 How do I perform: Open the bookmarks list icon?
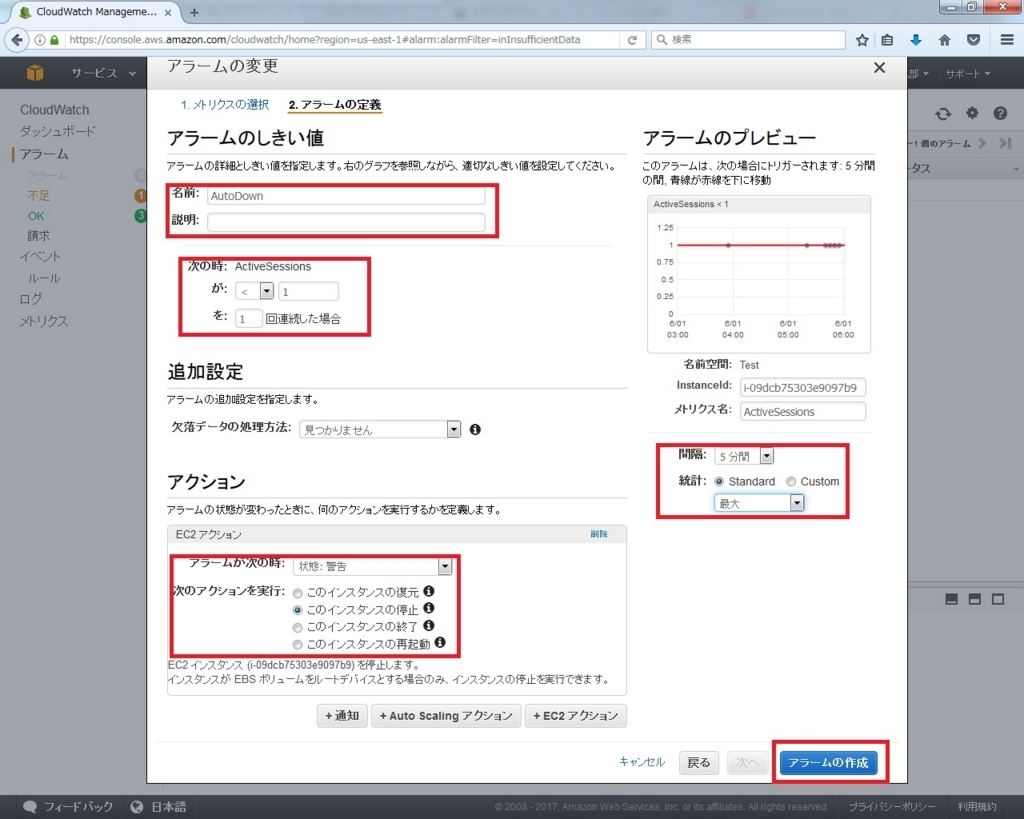tap(887, 40)
